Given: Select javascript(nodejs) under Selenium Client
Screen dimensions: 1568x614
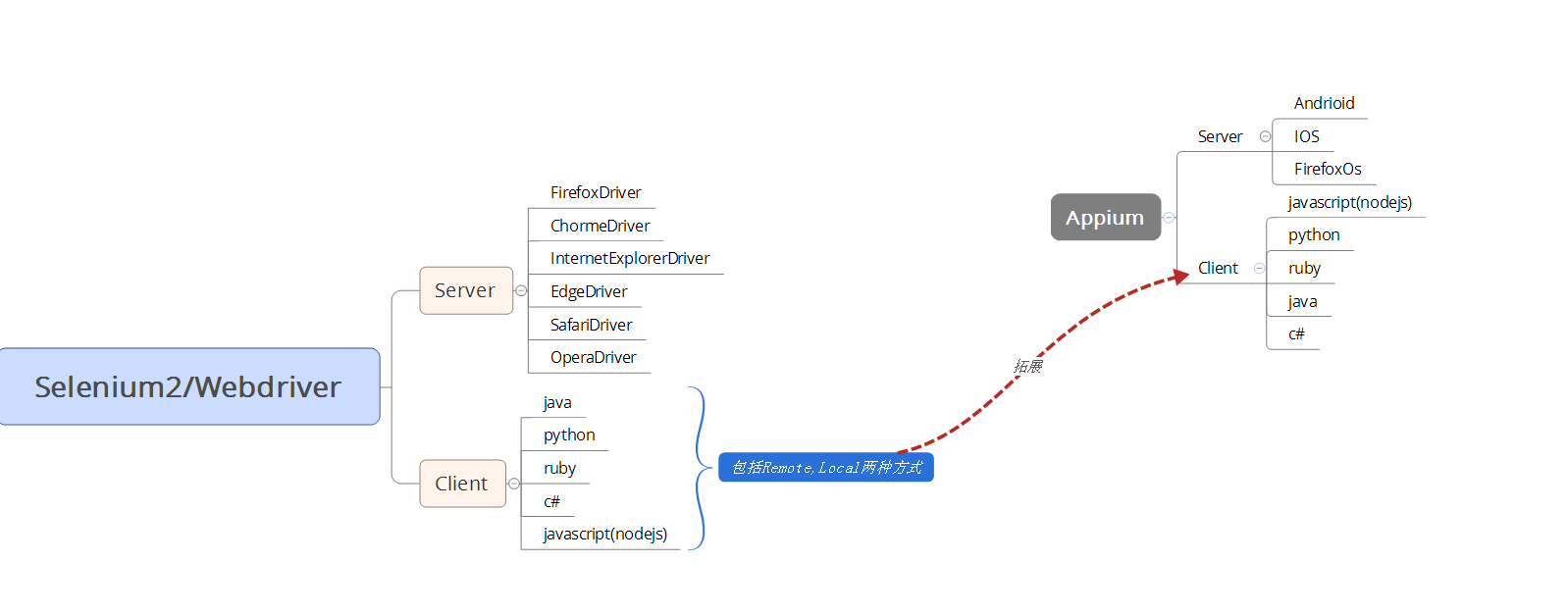Looking at the screenshot, I should click(604, 534).
